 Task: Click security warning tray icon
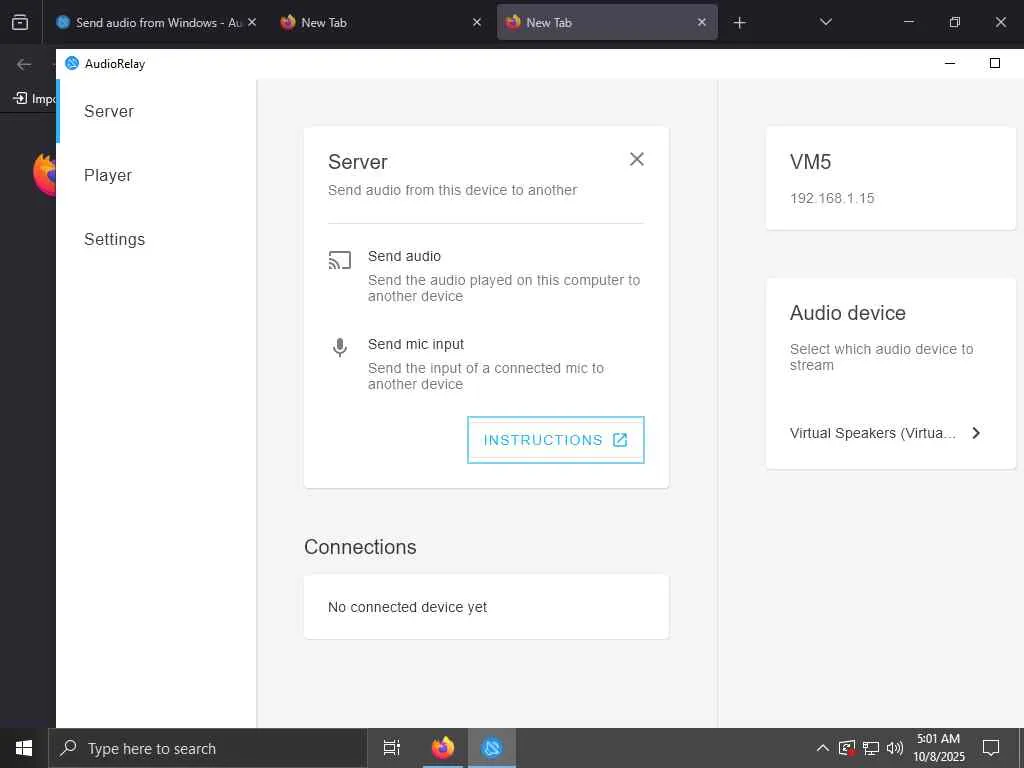click(847, 748)
